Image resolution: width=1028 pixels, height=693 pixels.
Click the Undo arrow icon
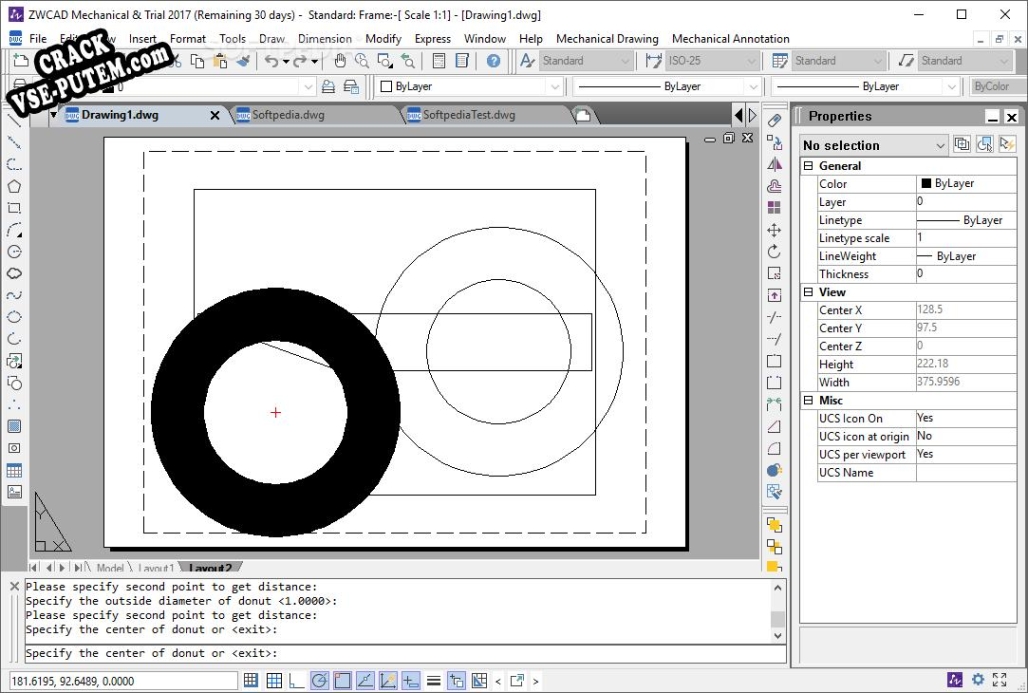click(271, 61)
